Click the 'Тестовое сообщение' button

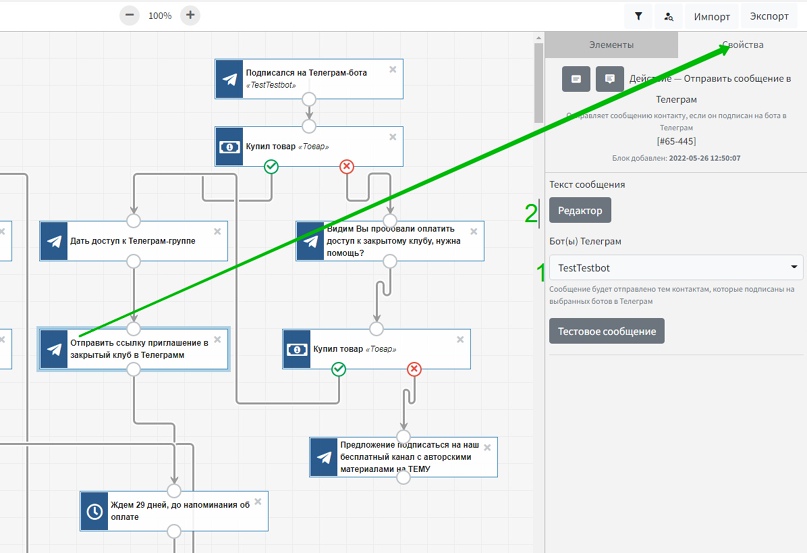(x=606, y=331)
